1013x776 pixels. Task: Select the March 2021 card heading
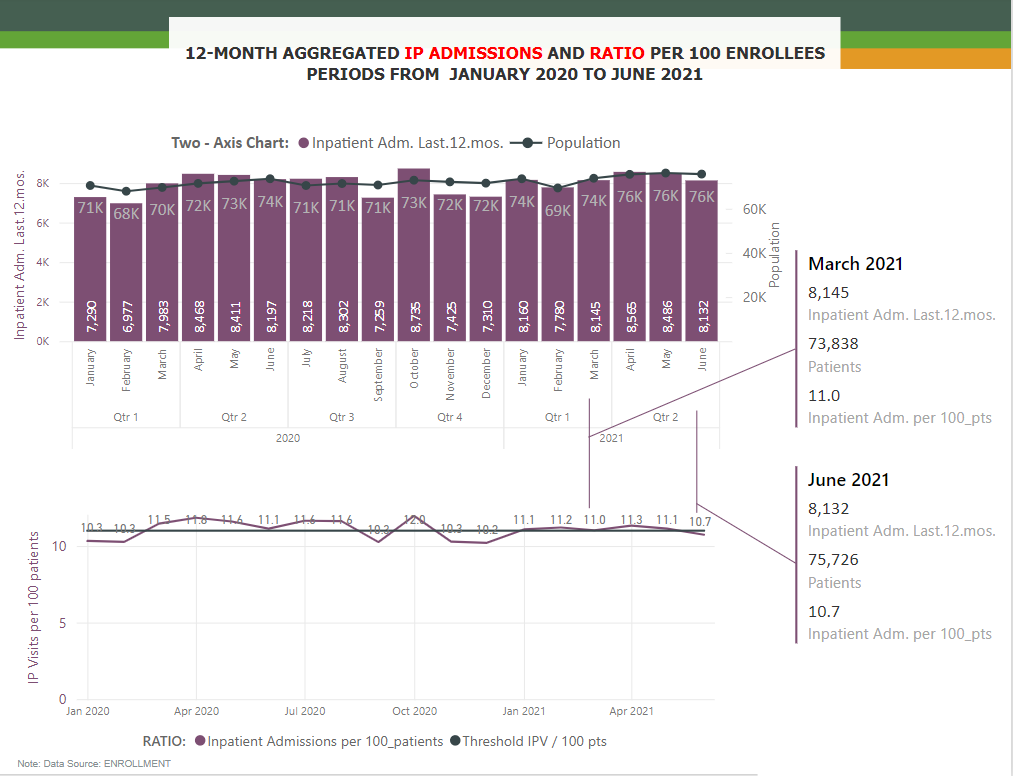(x=855, y=264)
